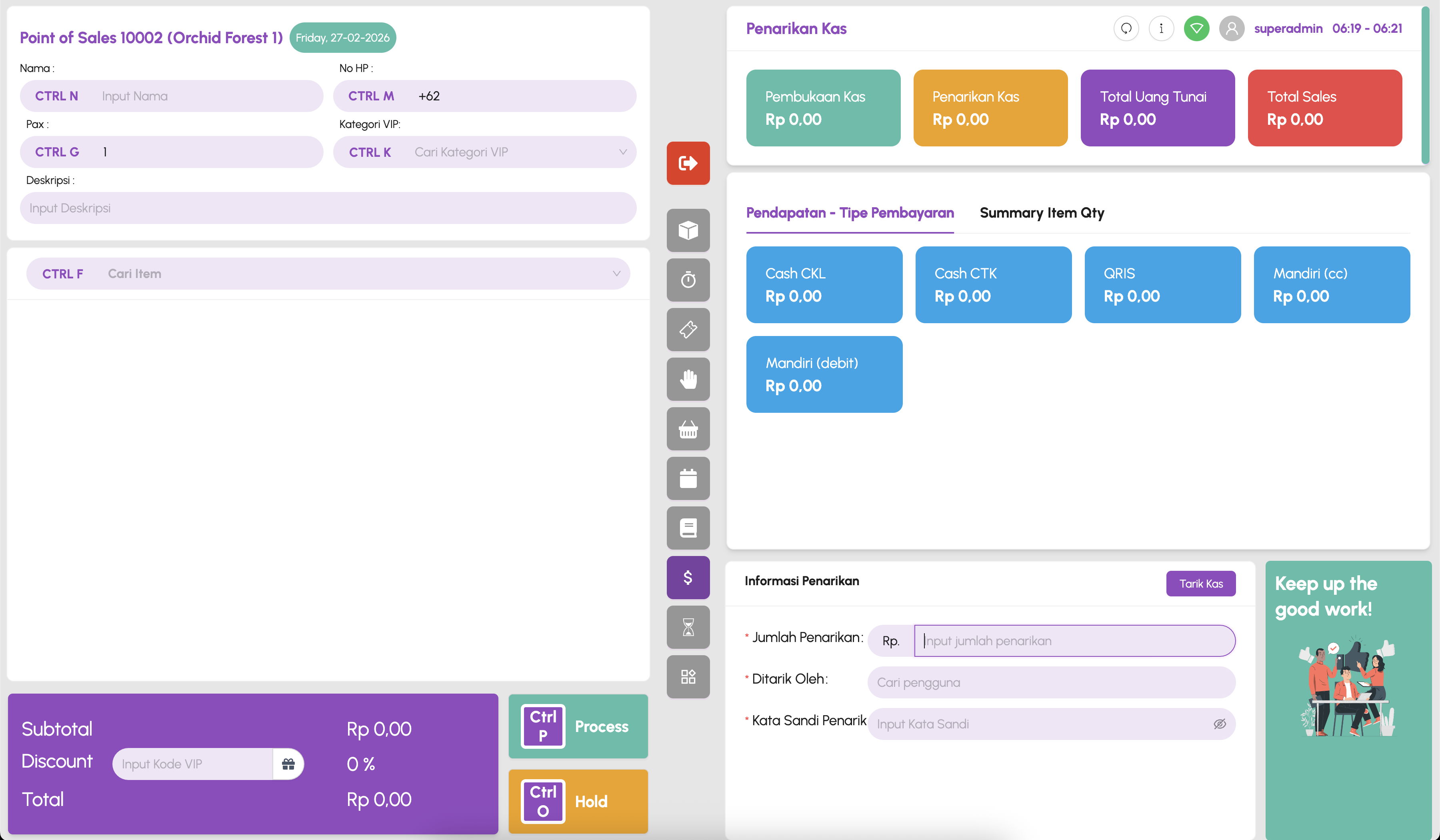Click the hourglass sidebar icon
This screenshot has width=1440, height=840.
click(x=688, y=628)
